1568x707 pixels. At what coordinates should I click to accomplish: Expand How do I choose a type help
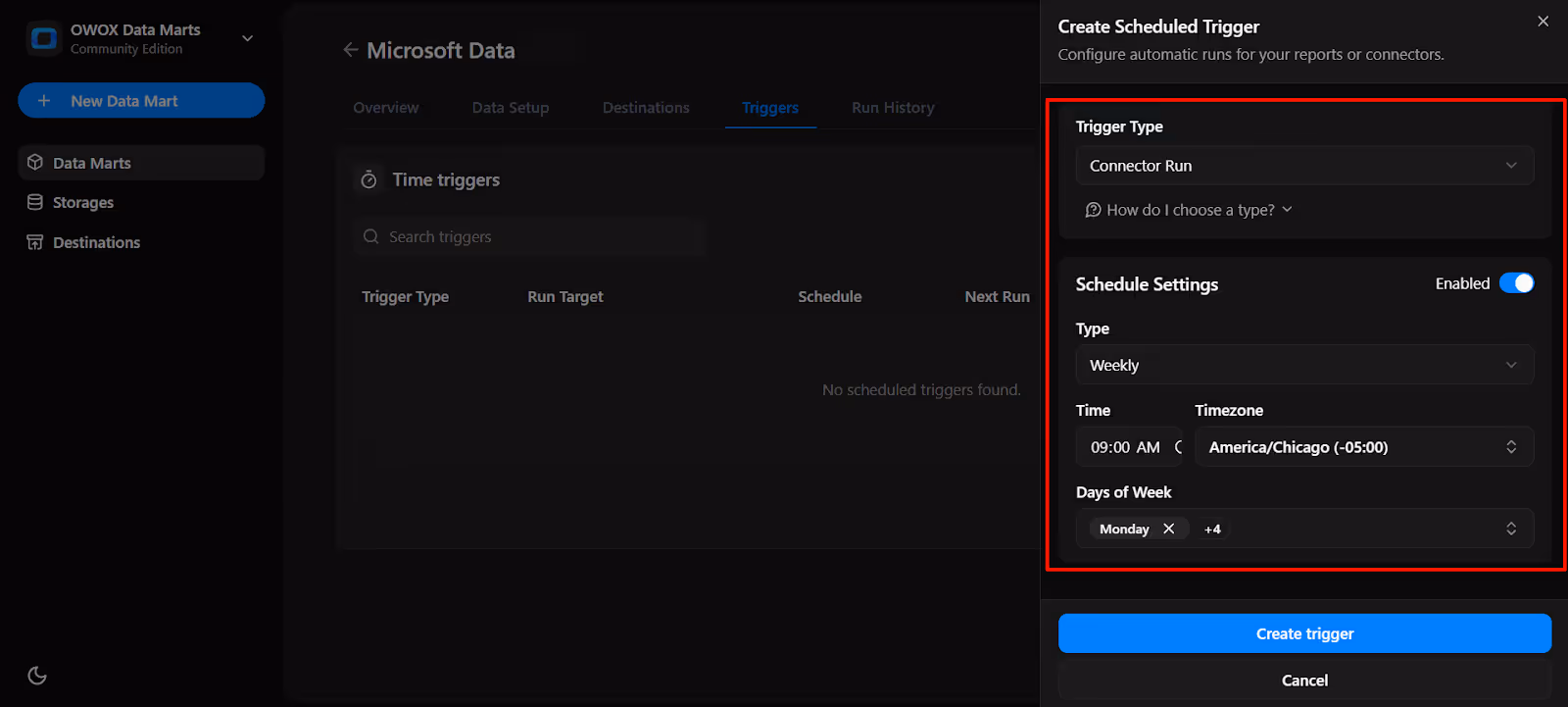pyautogui.click(x=1190, y=210)
